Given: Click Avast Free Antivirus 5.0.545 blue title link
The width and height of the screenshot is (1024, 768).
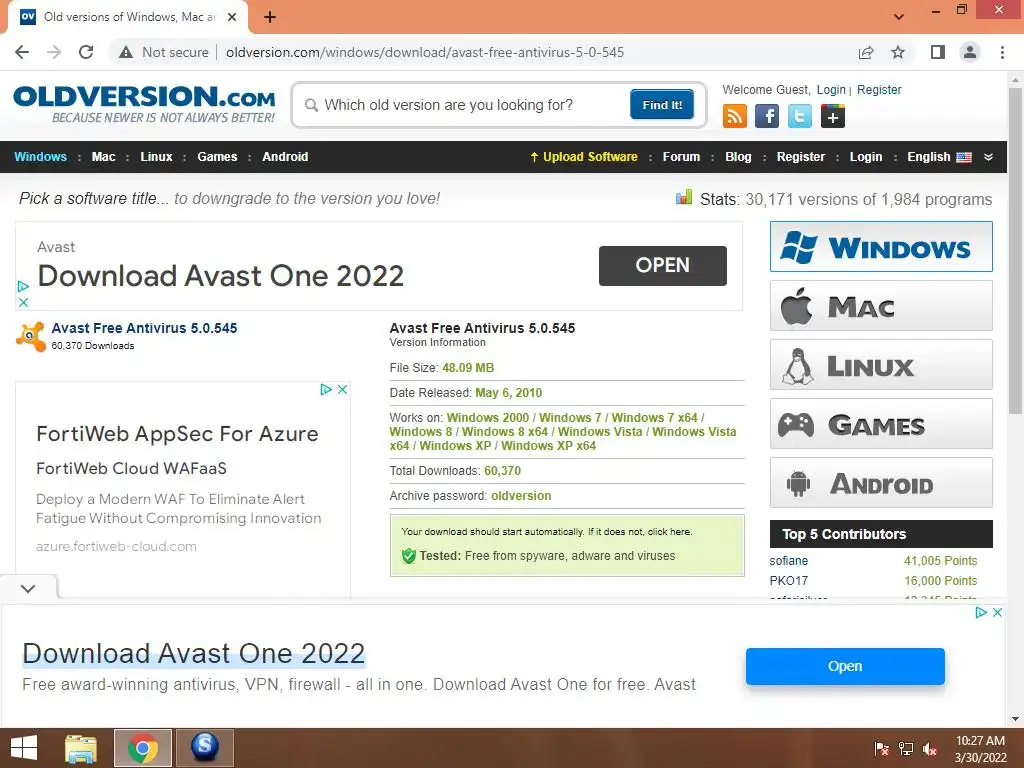Looking at the screenshot, I should pyautogui.click(x=144, y=328).
